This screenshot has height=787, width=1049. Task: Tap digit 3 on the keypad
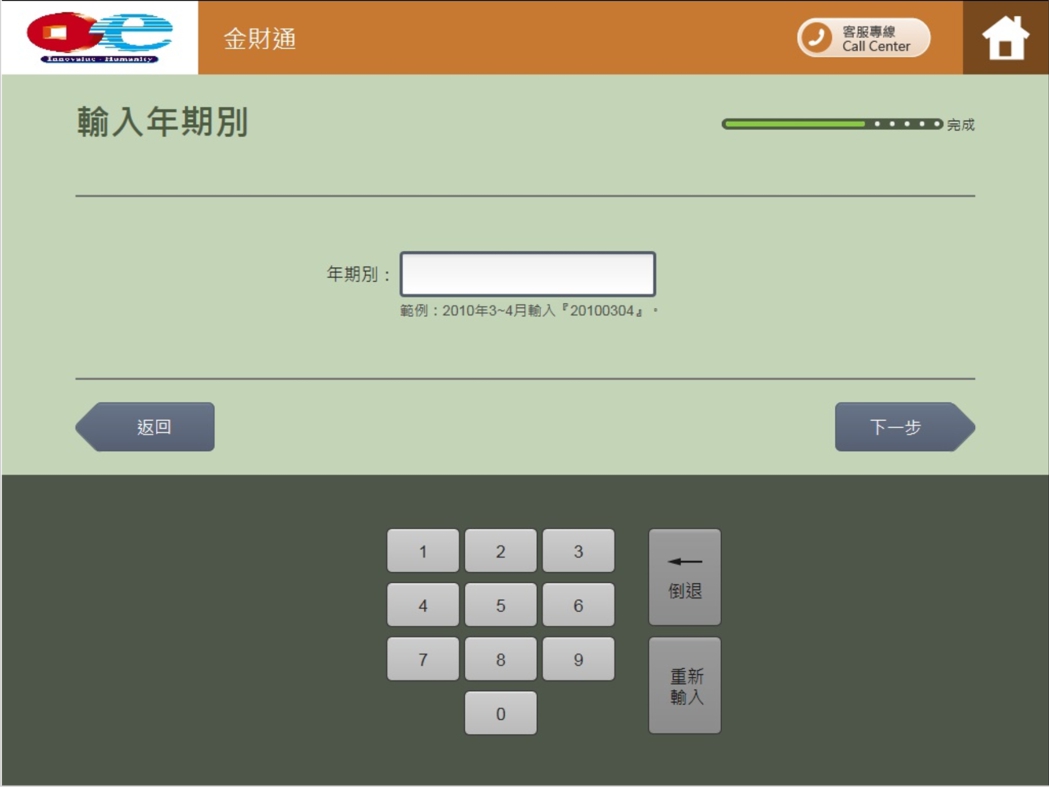point(578,550)
